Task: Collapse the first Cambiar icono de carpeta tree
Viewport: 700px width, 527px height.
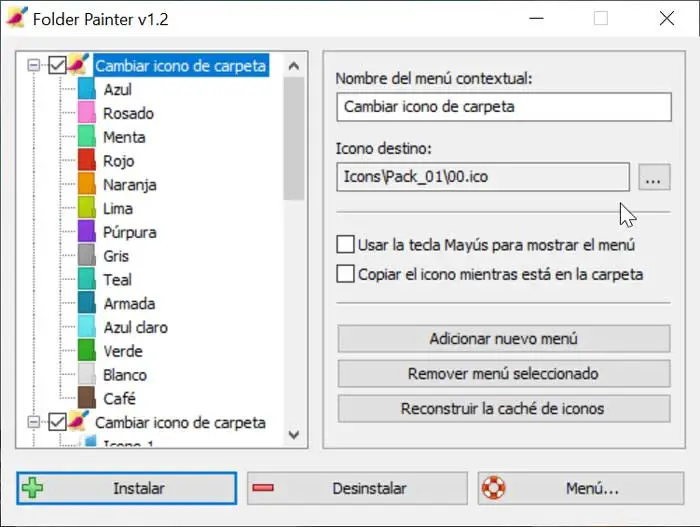Action: click(33, 65)
